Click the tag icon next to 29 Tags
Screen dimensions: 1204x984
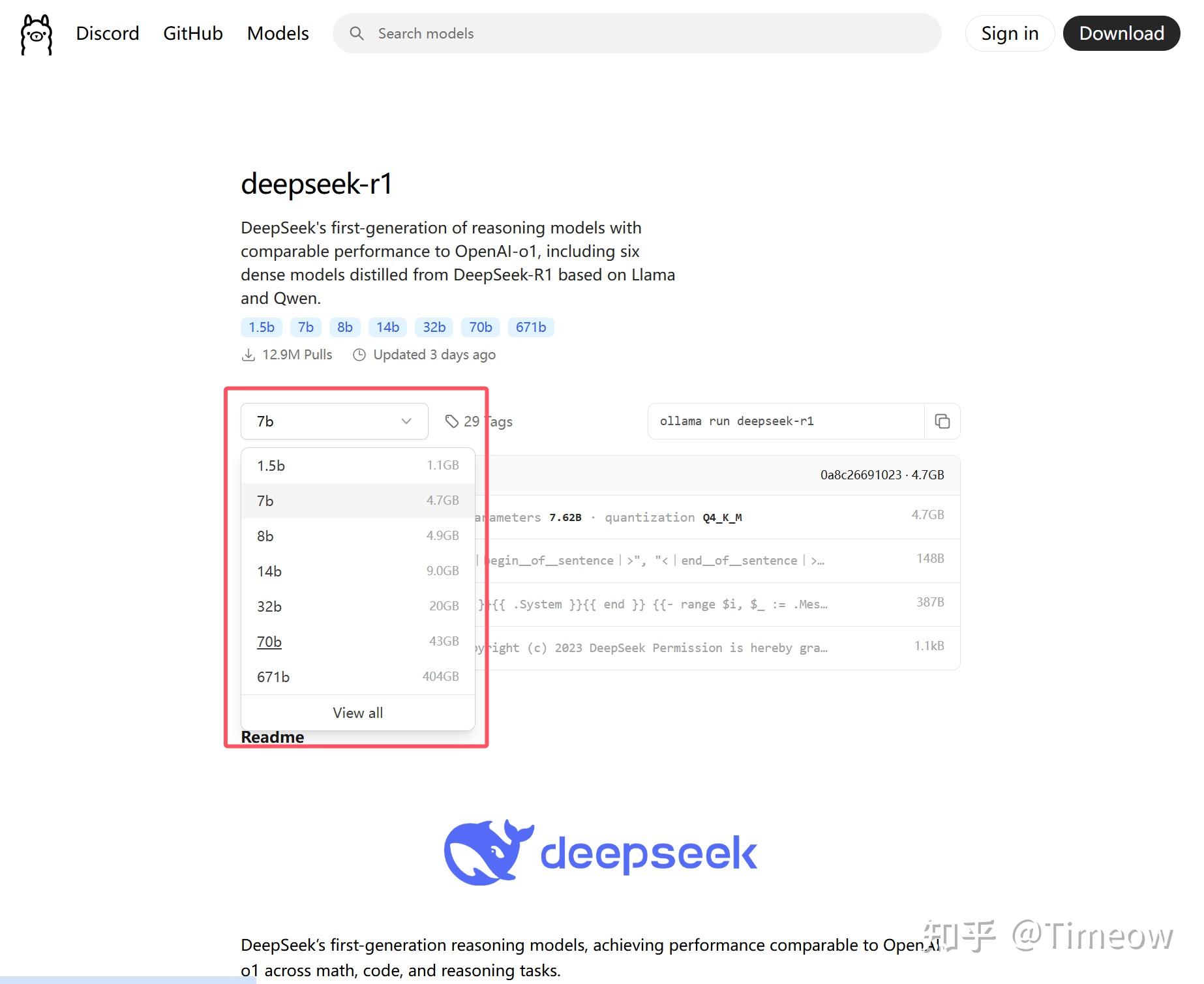[451, 421]
